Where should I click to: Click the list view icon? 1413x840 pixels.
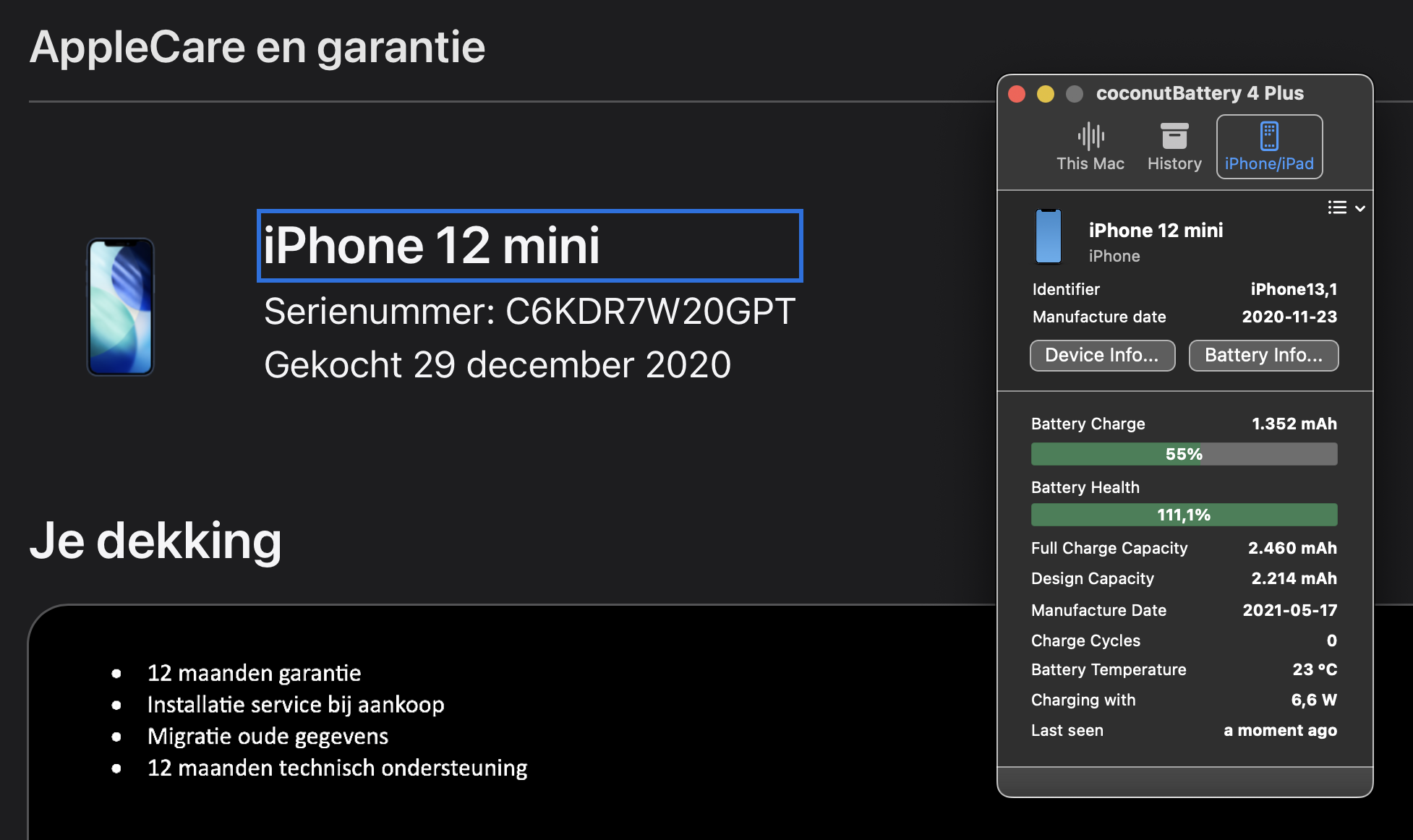coord(1337,208)
